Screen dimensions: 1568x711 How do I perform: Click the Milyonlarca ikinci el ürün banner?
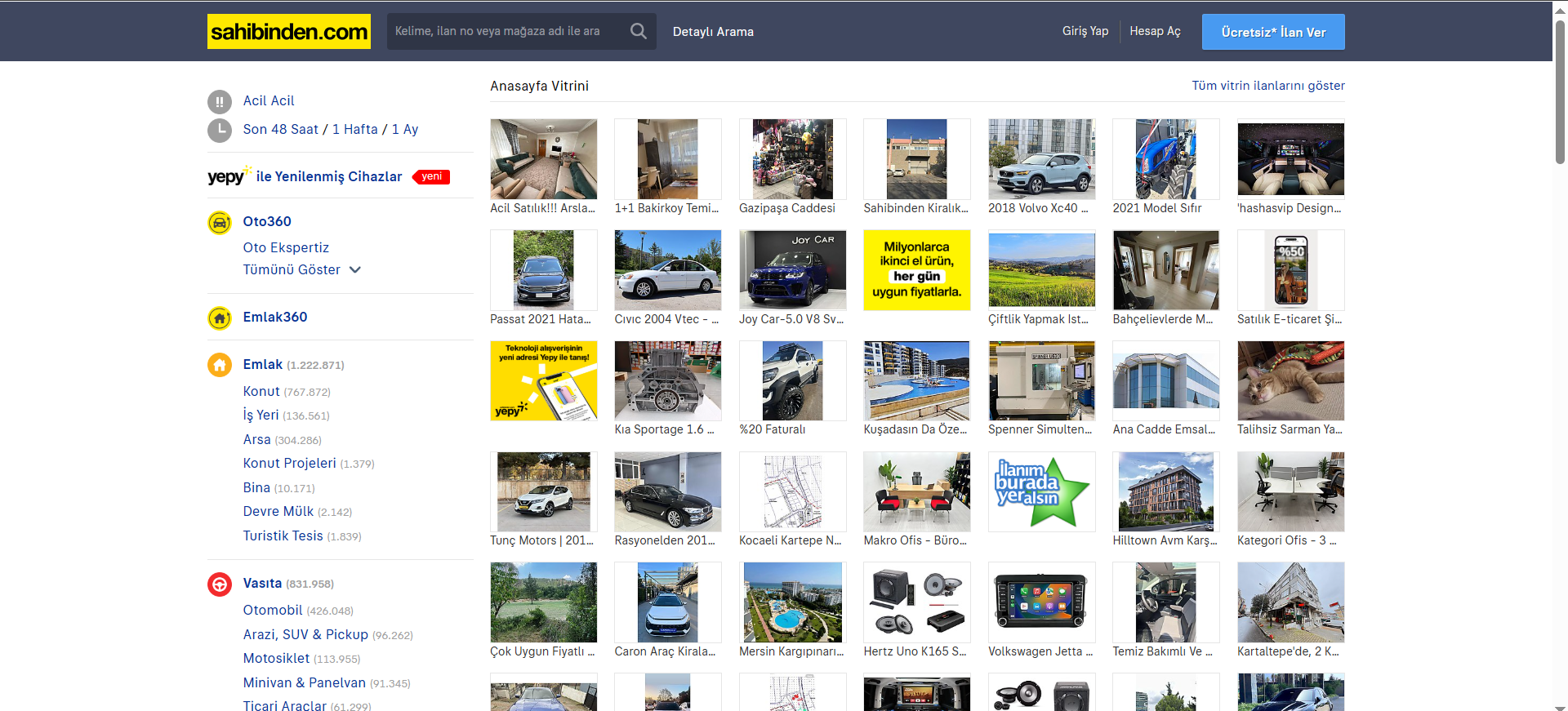pyautogui.click(x=917, y=270)
